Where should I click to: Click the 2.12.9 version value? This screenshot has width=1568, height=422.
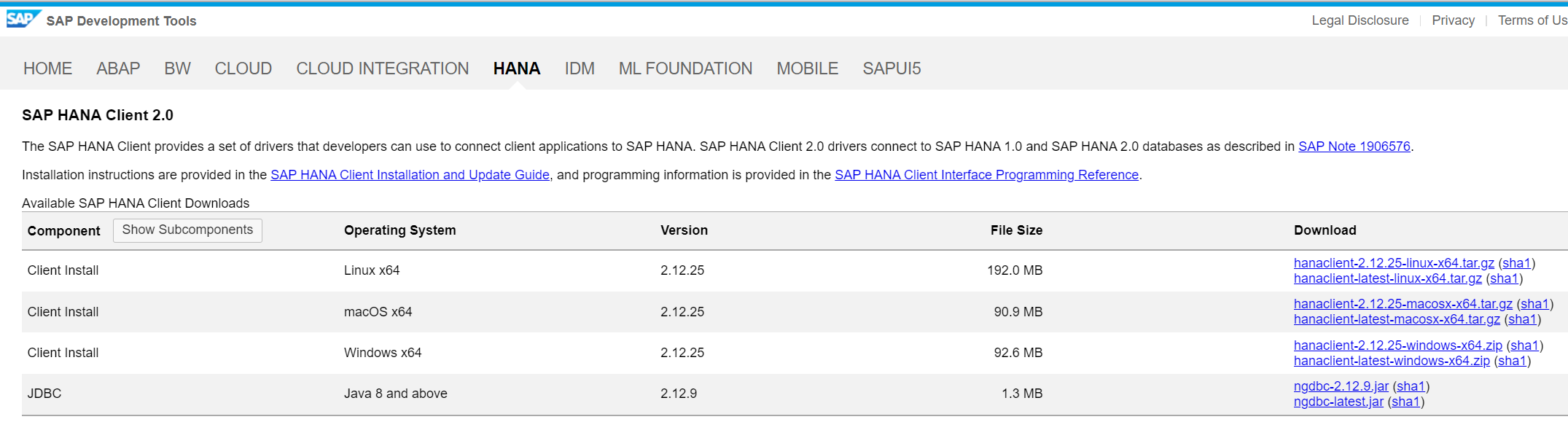tap(679, 394)
